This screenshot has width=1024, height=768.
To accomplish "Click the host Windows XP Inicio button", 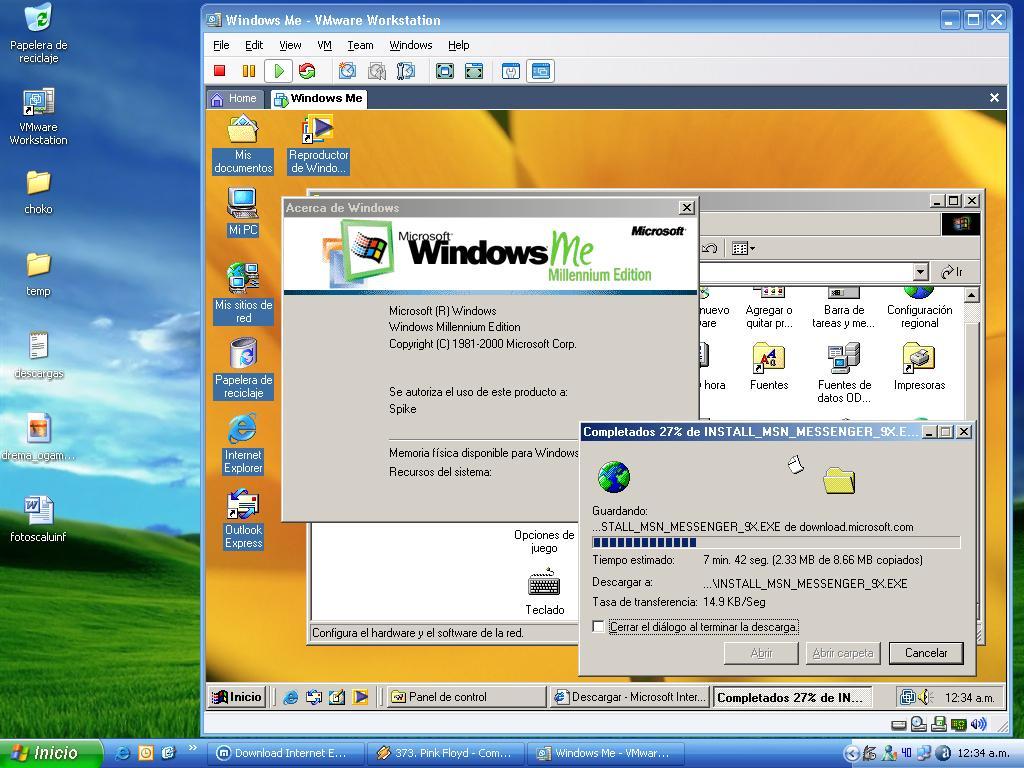I will coord(51,753).
